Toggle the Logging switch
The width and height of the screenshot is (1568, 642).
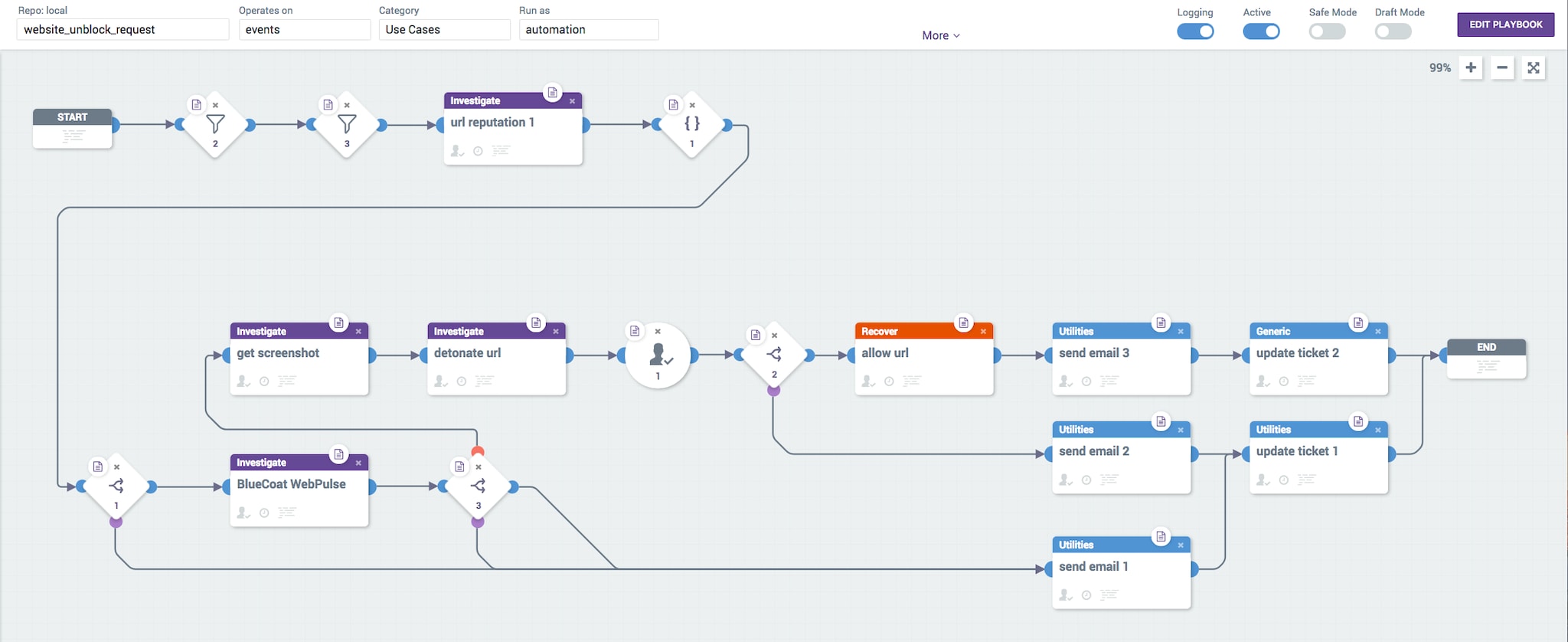point(1195,31)
